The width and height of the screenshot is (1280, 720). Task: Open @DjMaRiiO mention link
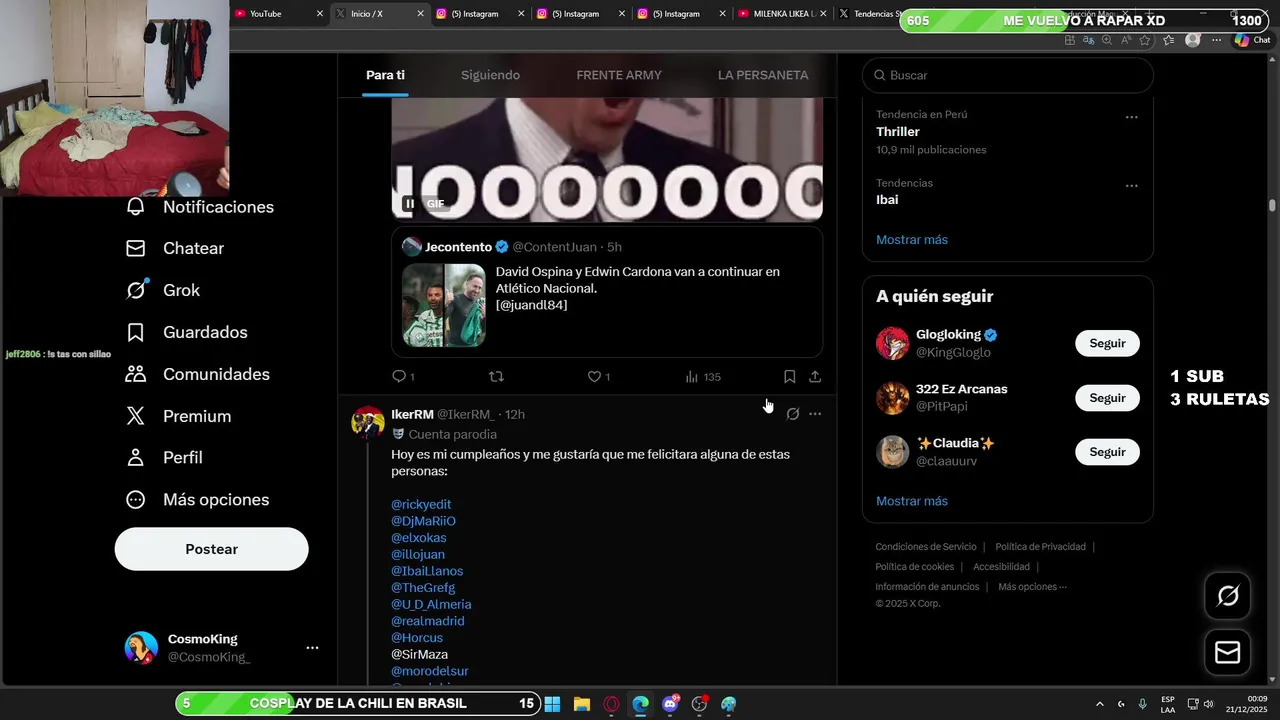423,521
